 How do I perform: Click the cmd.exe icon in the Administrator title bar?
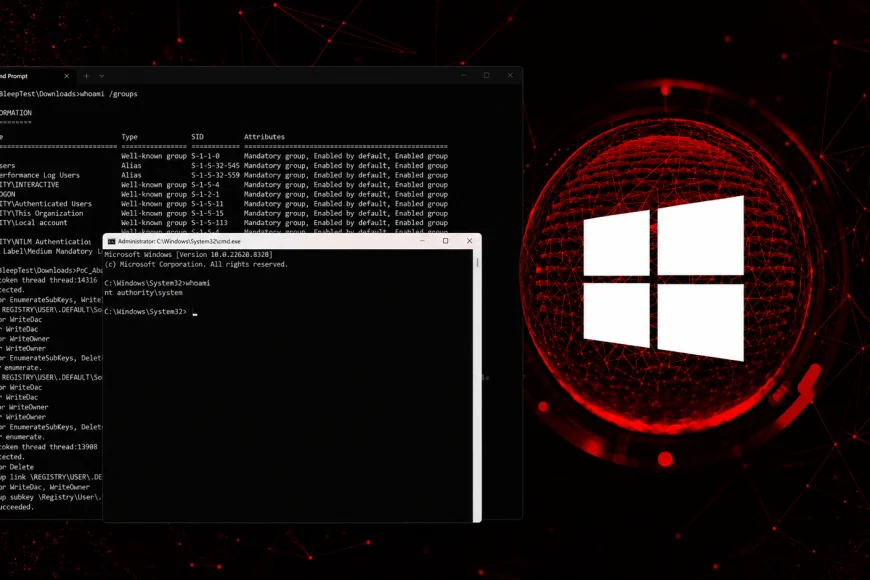click(x=112, y=241)
